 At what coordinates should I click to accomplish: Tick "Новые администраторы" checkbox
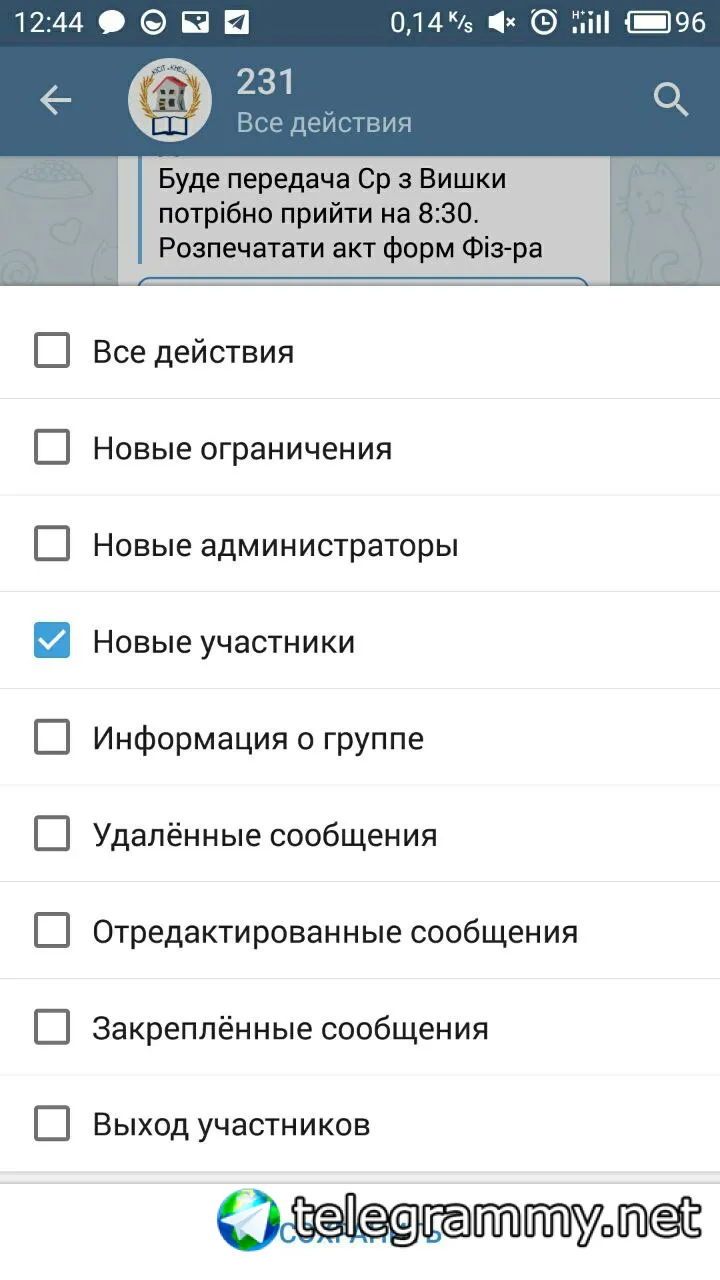click(52, 545)
